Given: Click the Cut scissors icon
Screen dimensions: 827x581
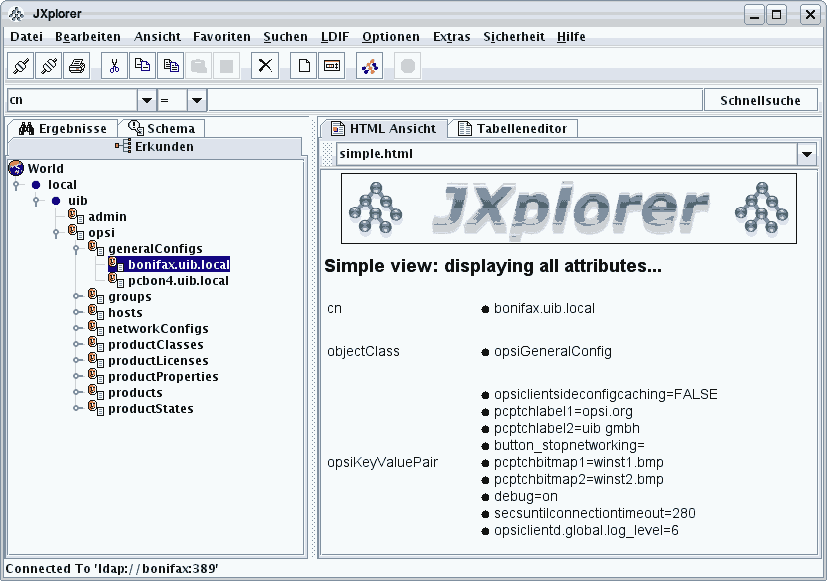Looking at the screenshot, I should point(115,66).
